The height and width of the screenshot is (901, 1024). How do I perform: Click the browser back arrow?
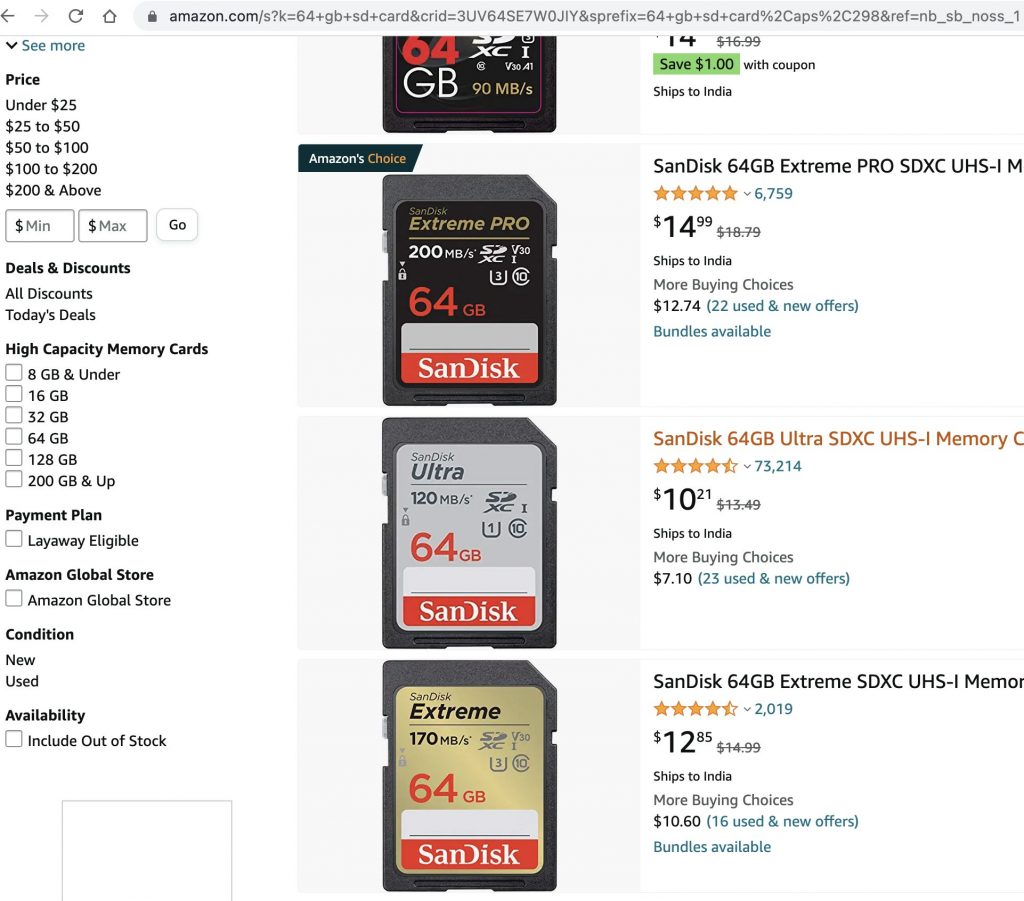point(9,16)
